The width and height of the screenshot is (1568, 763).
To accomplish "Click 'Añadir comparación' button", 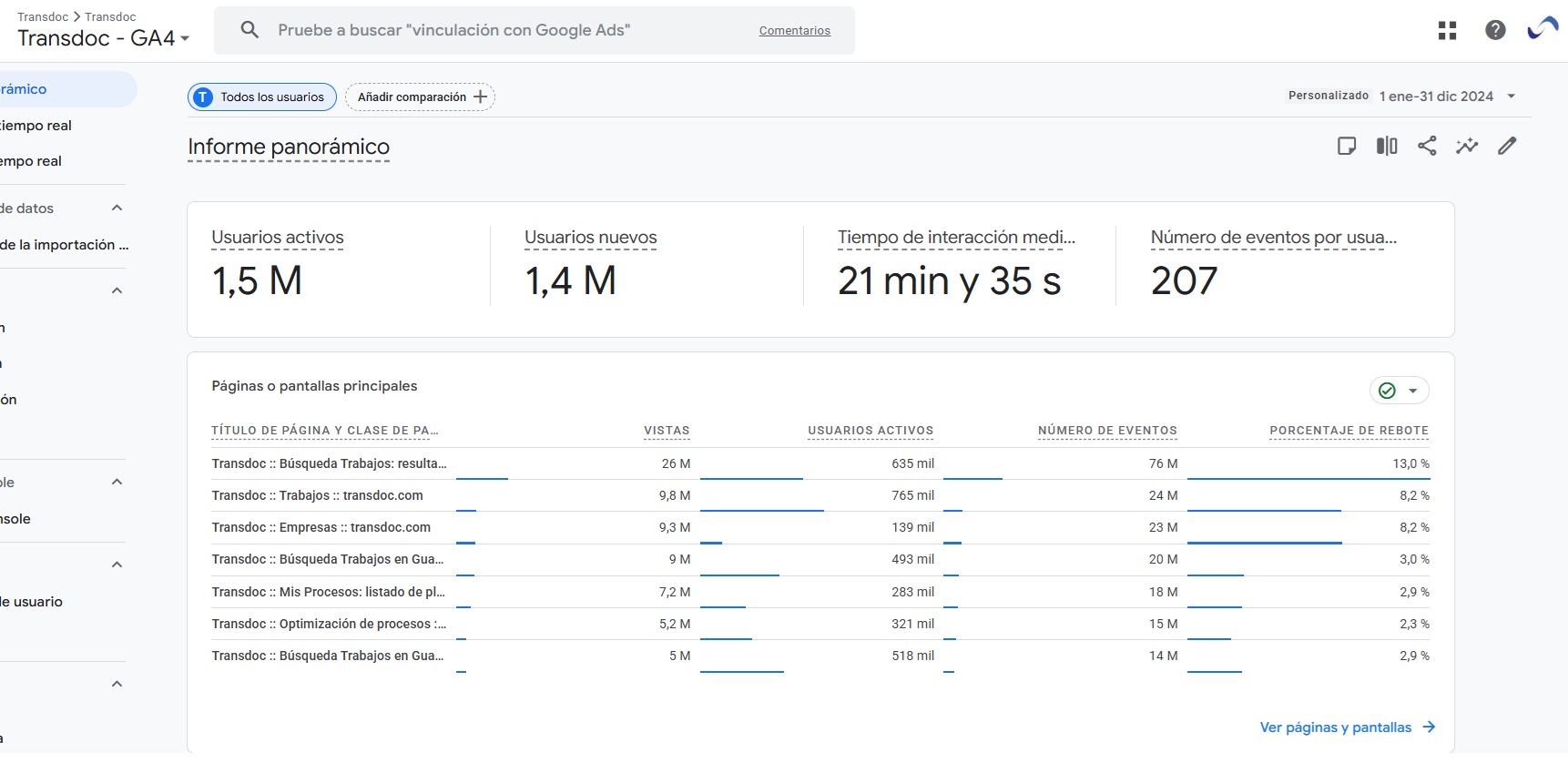I will click(x=420, y=97).
